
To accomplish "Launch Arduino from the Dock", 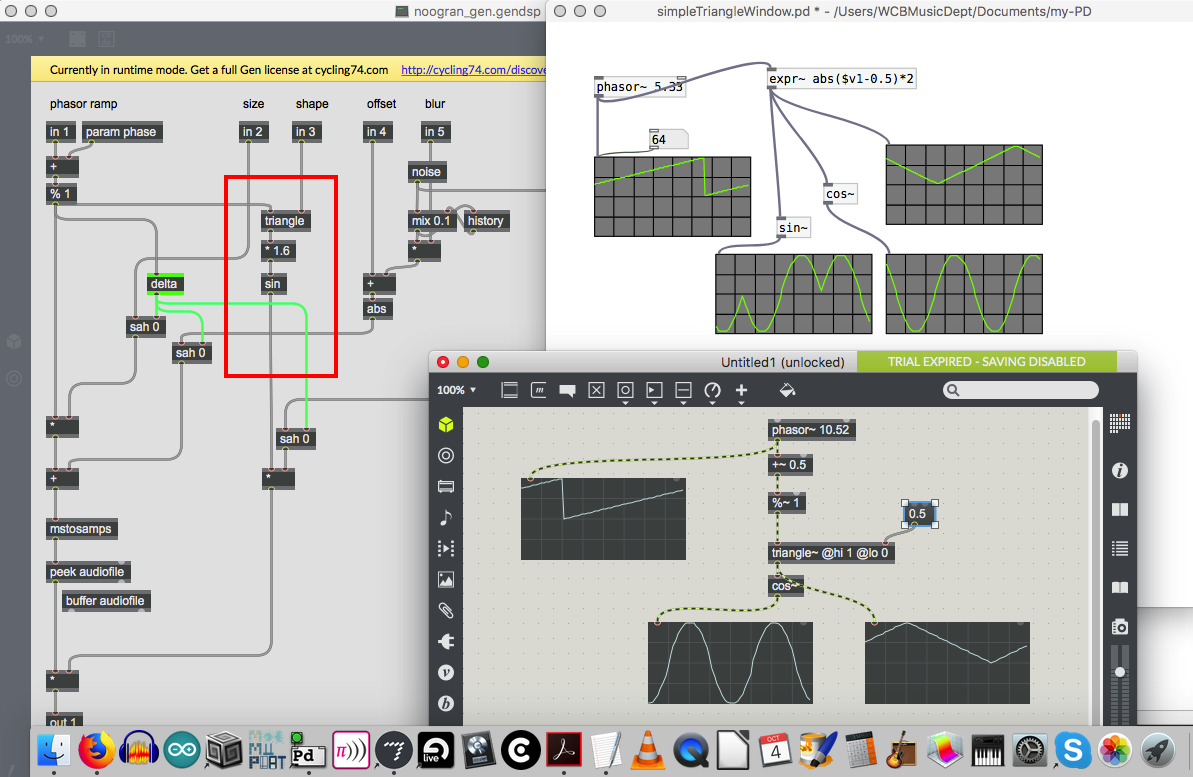I will [182, 751].
